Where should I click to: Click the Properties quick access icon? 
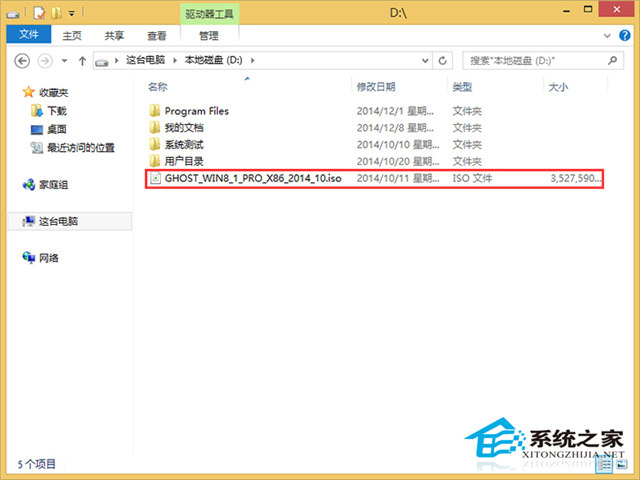point(39,13)
